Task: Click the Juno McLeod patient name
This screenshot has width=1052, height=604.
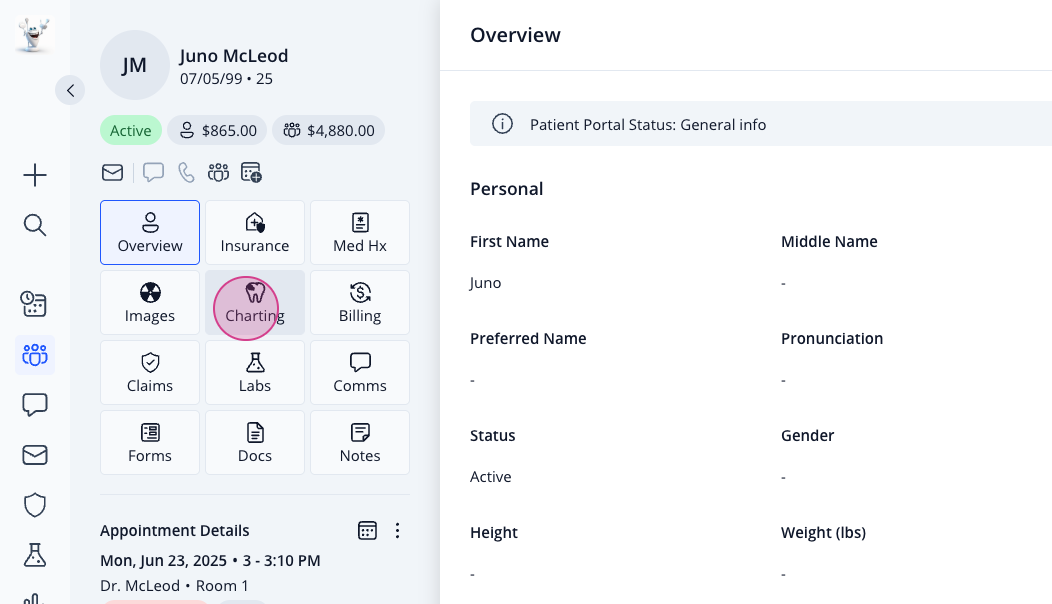Action: [233, 56]
